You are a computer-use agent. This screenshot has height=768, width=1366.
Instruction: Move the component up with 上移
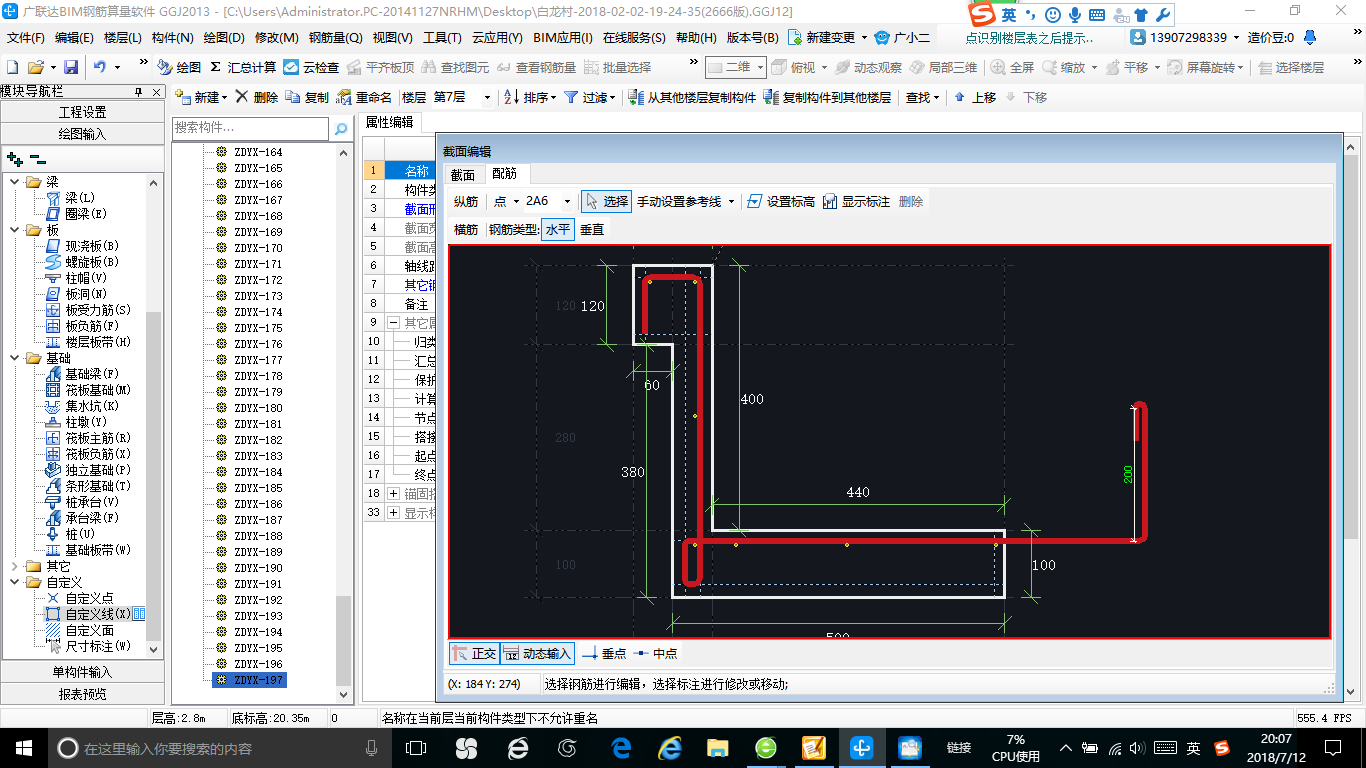(975, 97)
